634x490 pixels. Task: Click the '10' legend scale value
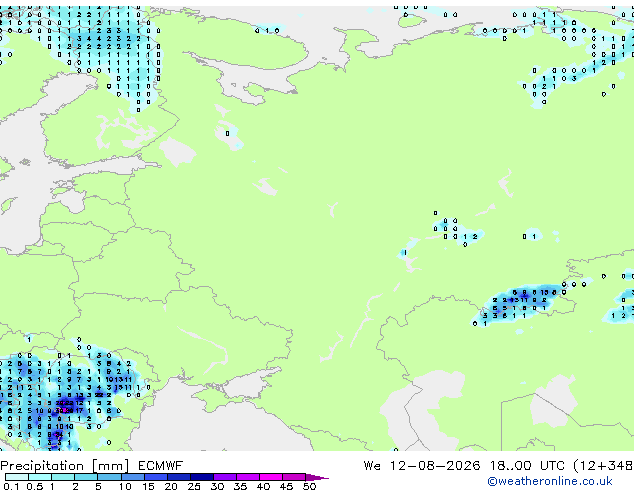[x=125, y=486]
